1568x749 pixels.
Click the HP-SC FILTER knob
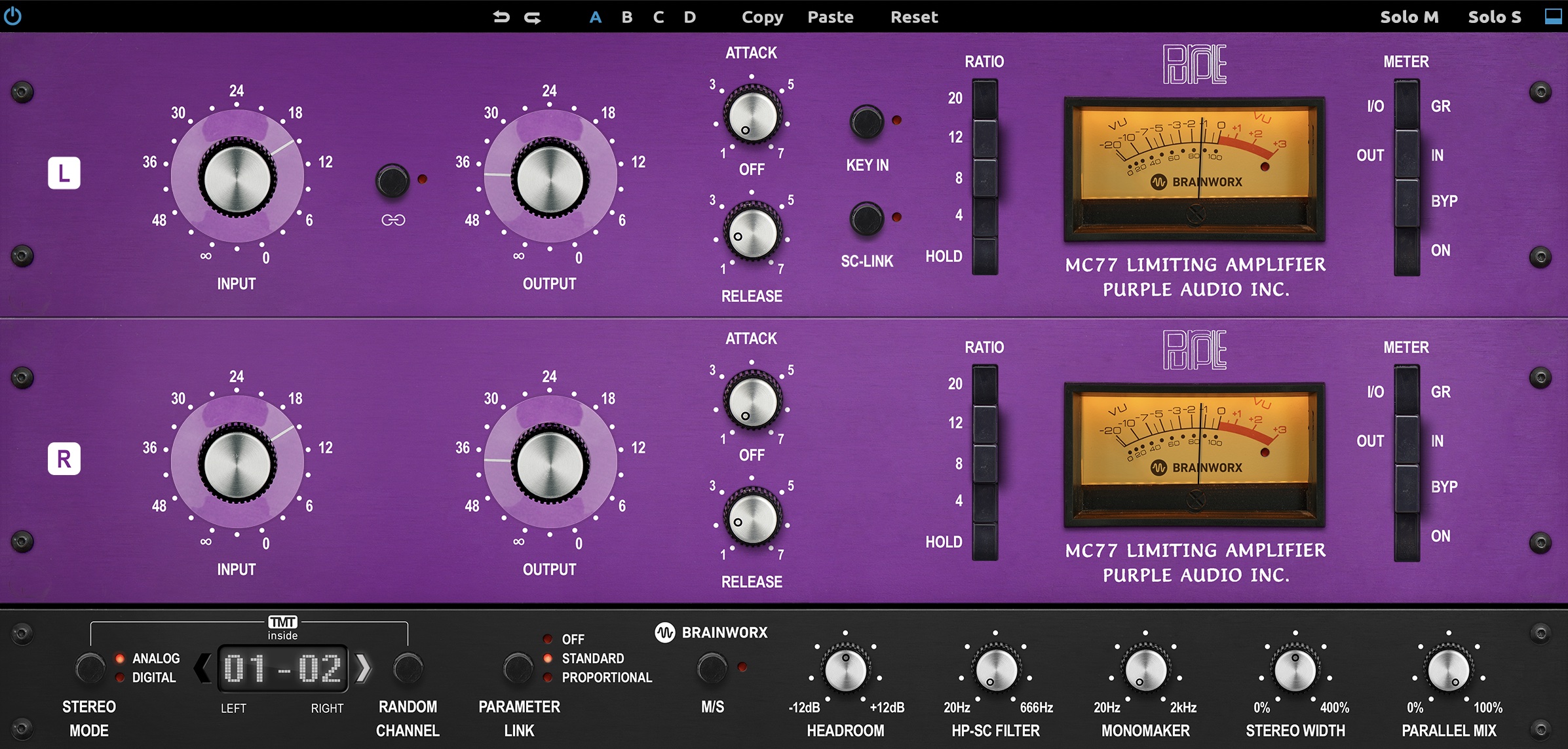996,670
